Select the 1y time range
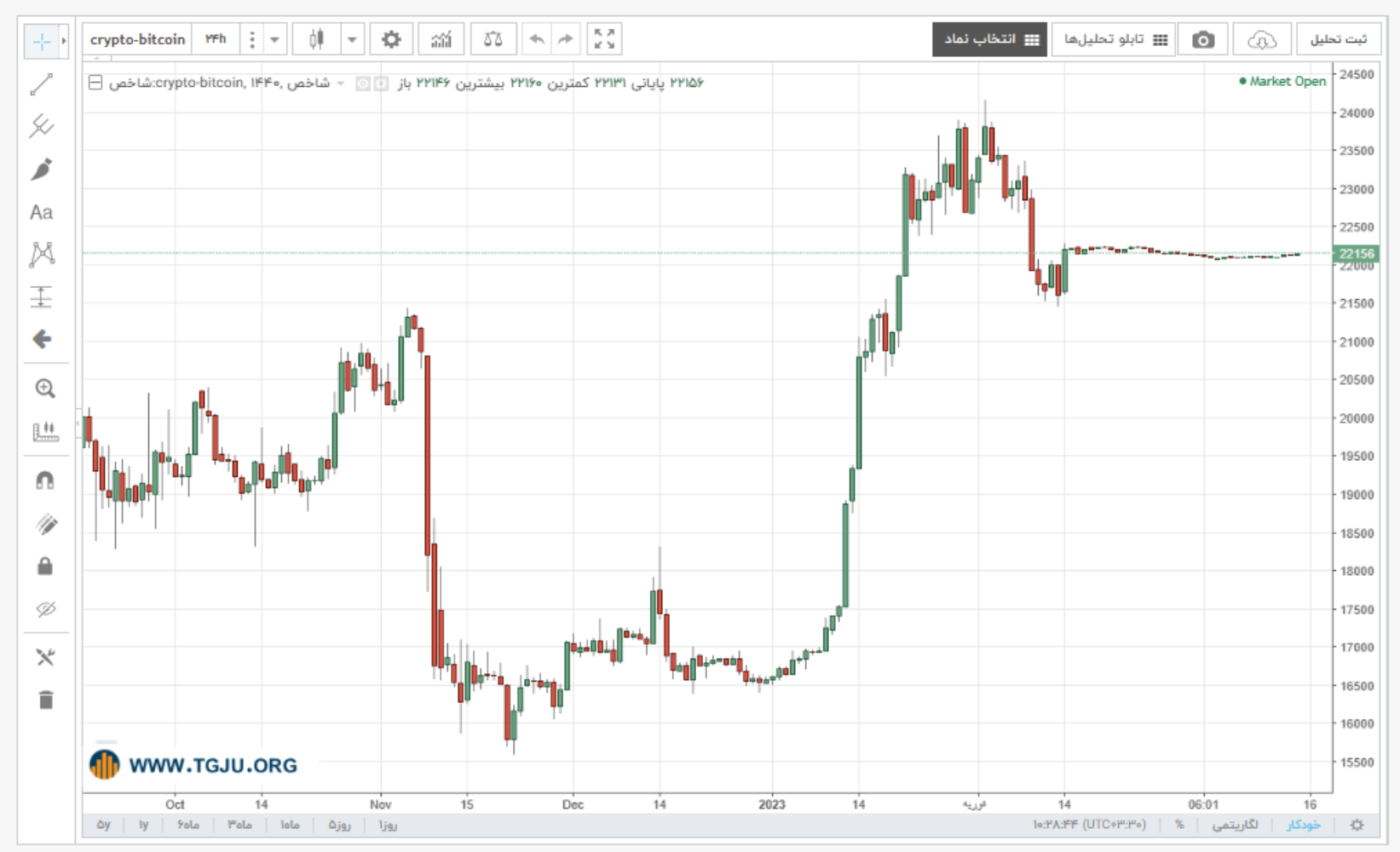 pyautogui.click(x=144, y=825)
